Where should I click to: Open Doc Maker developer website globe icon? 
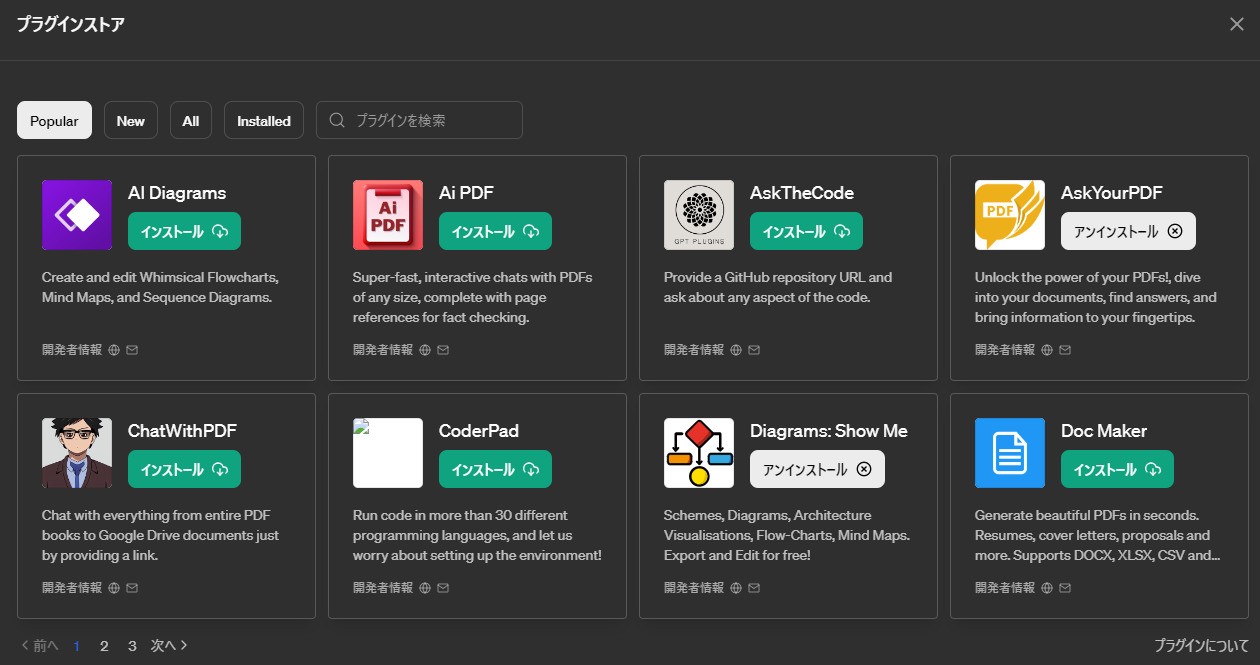(x=1047, y=588)
